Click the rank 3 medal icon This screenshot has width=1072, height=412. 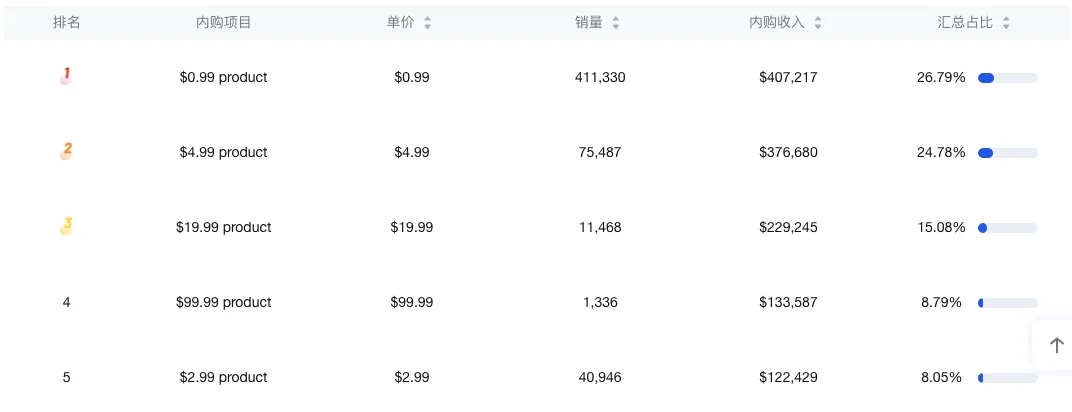66,226
